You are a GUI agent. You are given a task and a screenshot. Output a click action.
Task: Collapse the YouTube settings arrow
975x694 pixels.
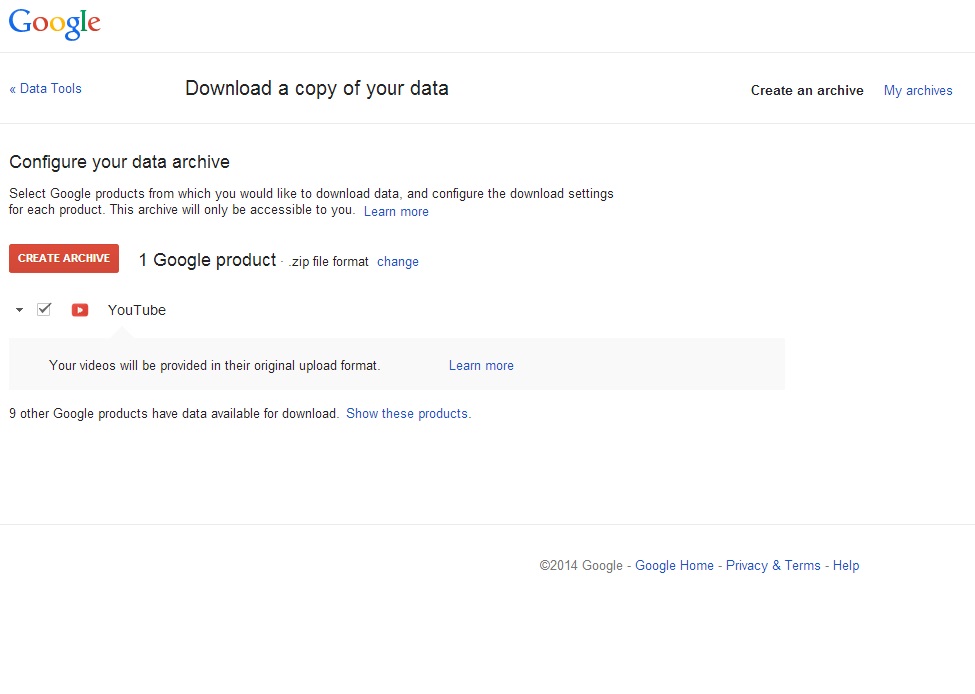19,310
